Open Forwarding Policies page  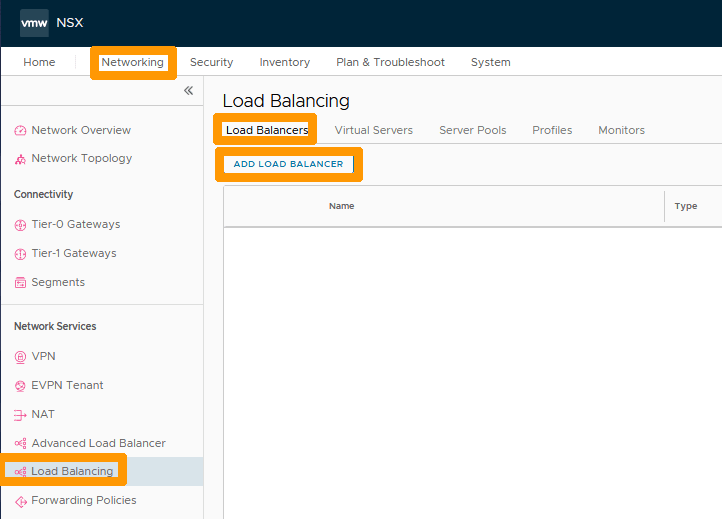point(84,500)
